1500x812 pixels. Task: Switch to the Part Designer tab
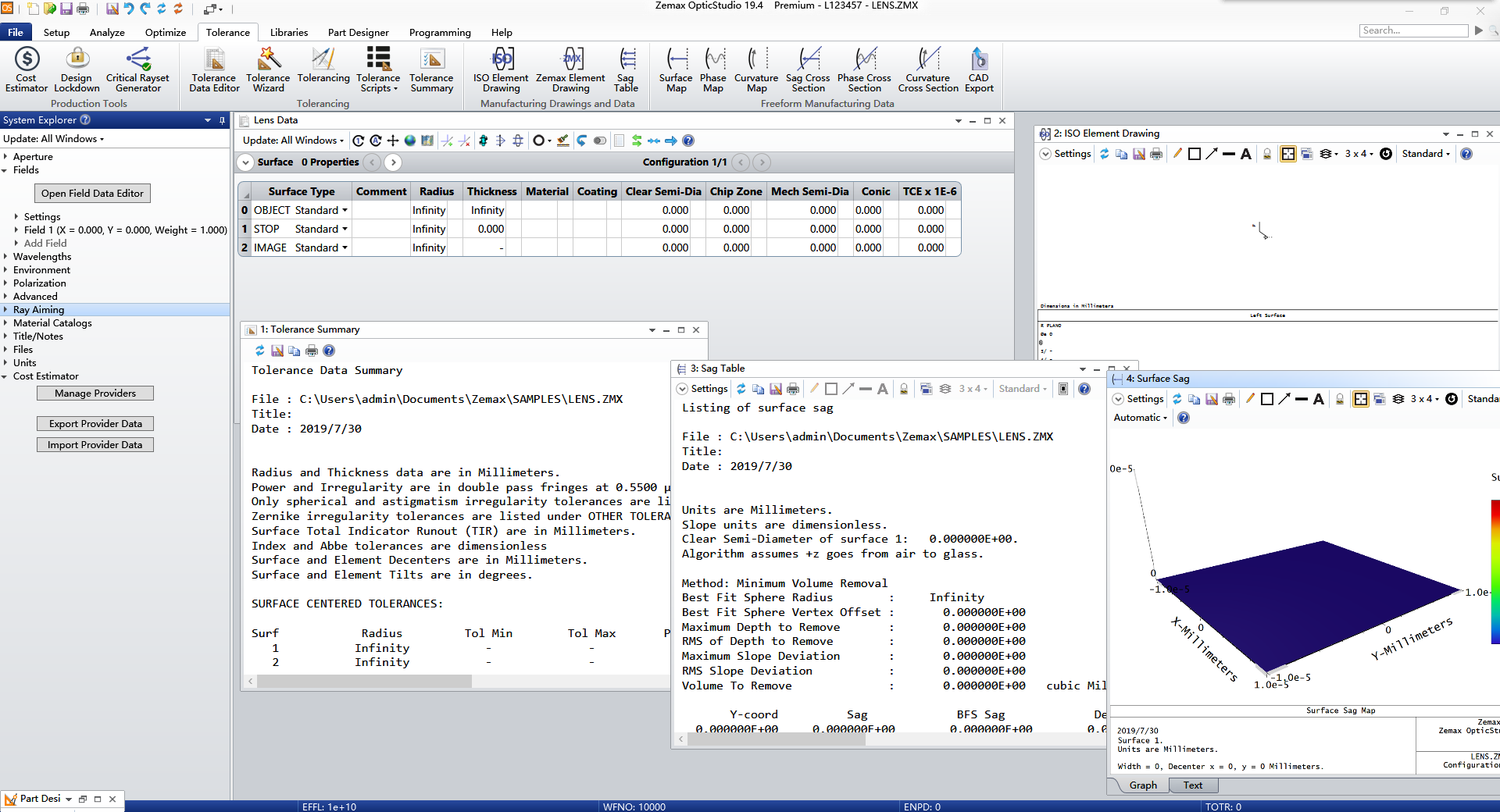pyautogui.click(x=359, y=32)
